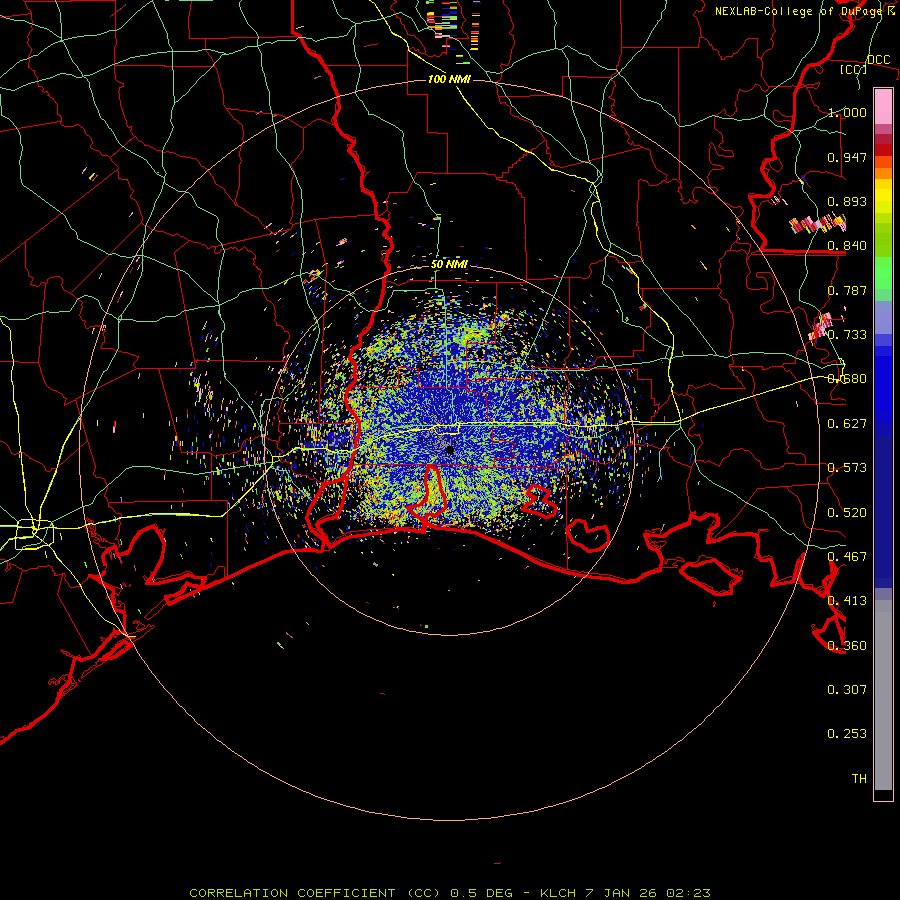Click the 100 NMI range ring label
This screenshot has width=900, height=900.
tap(449, 79)
